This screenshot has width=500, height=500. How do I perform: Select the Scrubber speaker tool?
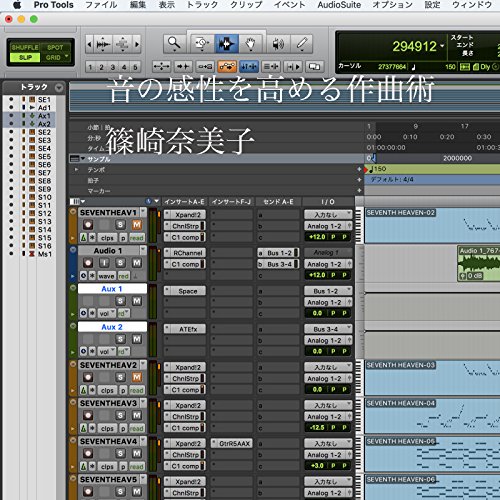click(x=278, y=43)
